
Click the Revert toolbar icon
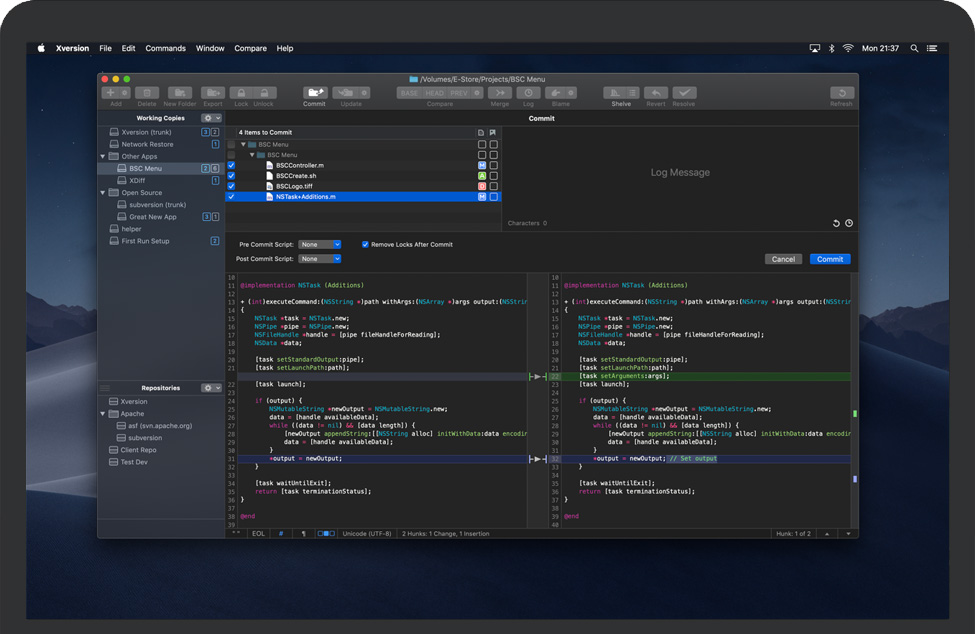coord(656,93)
